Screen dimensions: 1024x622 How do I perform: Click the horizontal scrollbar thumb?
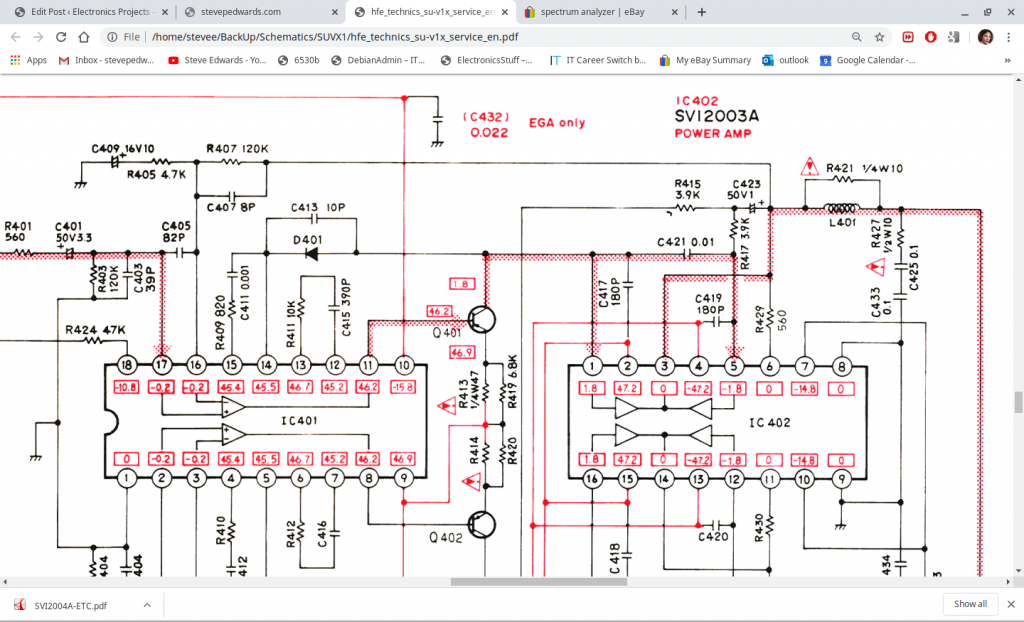[x=538, y=581]
